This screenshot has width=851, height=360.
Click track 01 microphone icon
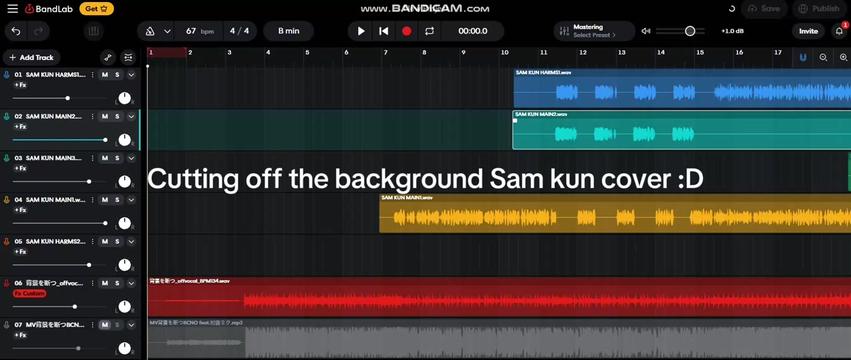tap(7, 75)
